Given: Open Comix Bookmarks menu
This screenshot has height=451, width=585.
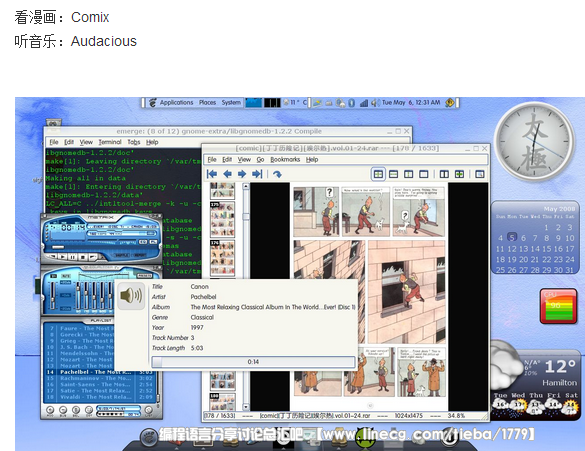Looking at the screenshot, I should point(285,160).
